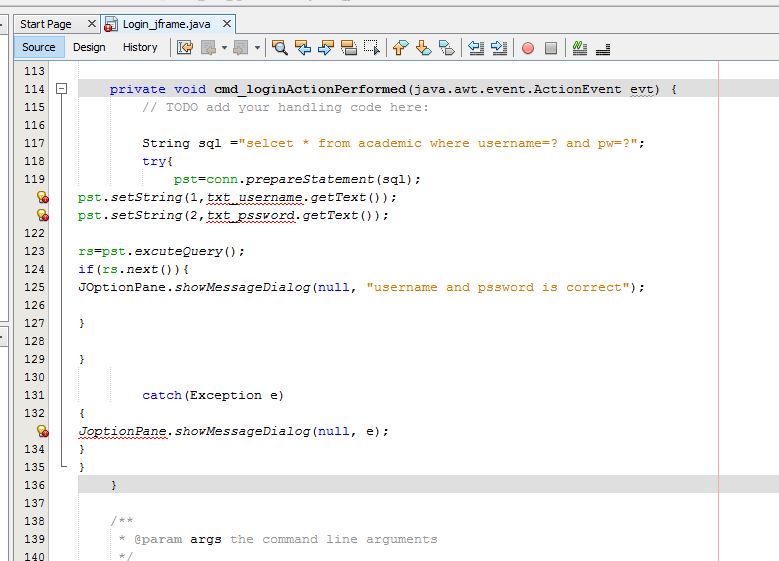Uncomment selected lines icon

603,49
